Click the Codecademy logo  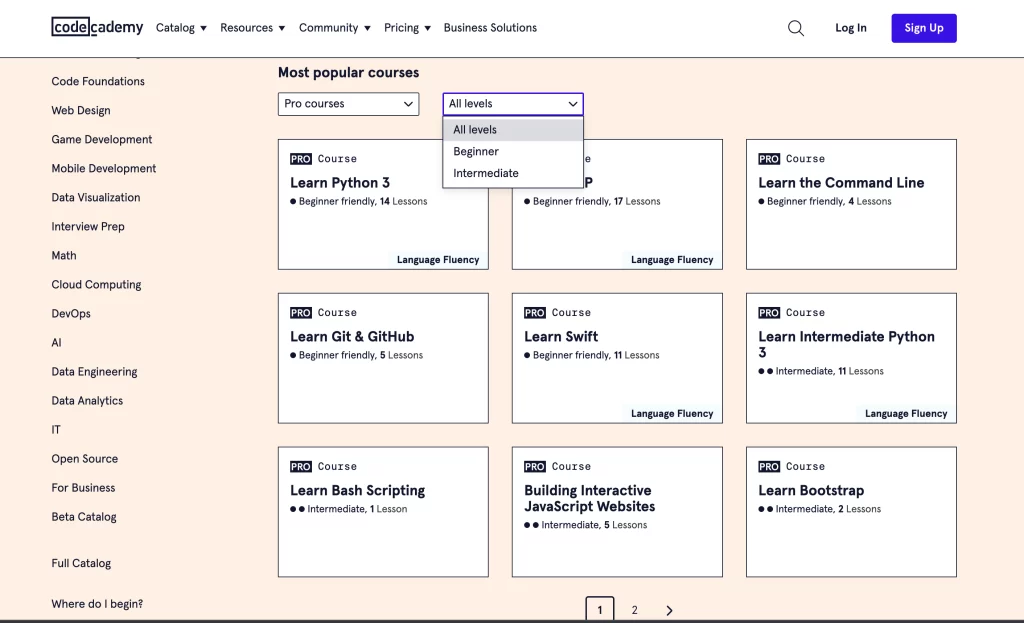(x=97, y=27)
